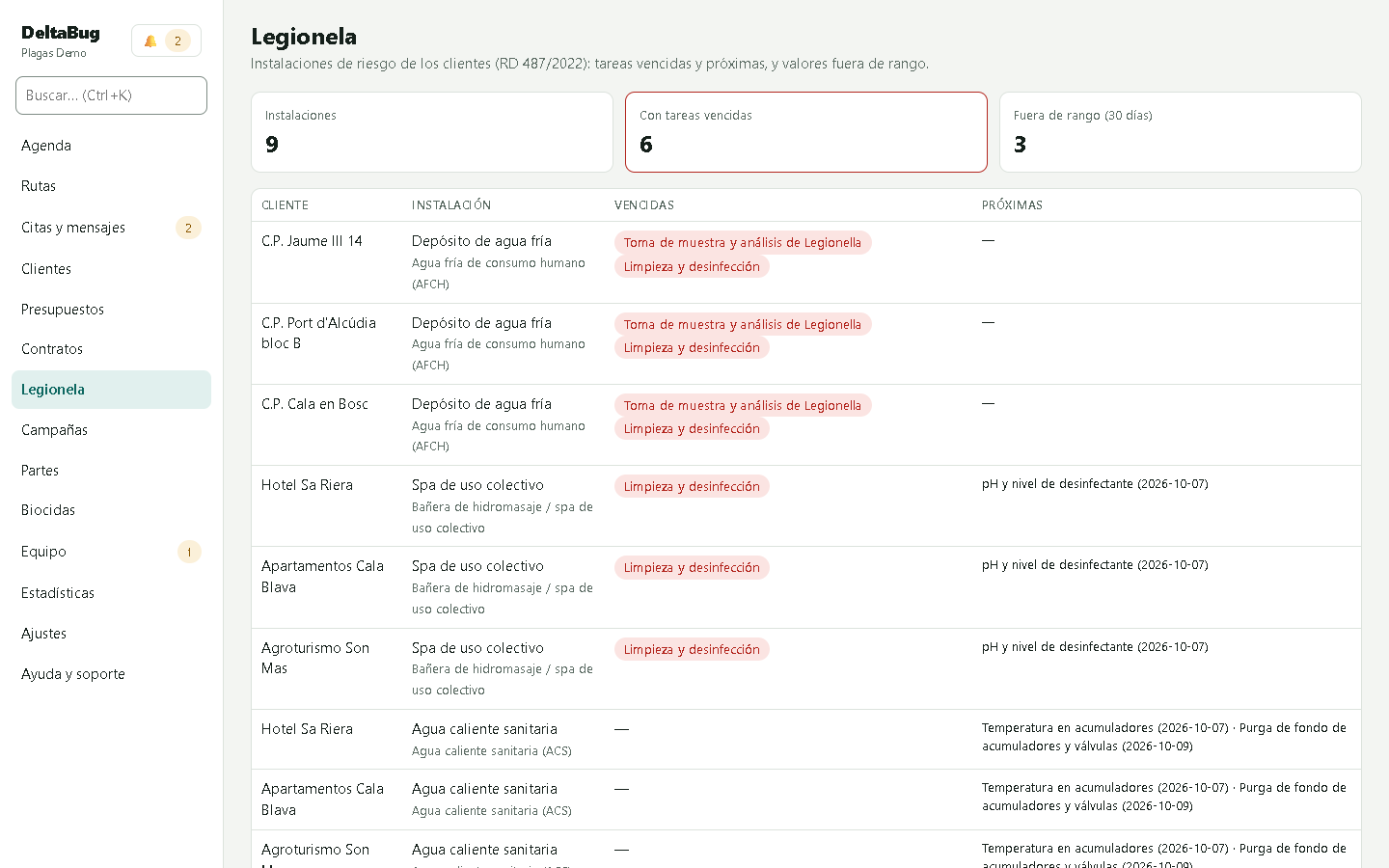
Task: Go to Partes
Action: click(x=111, y=471)
